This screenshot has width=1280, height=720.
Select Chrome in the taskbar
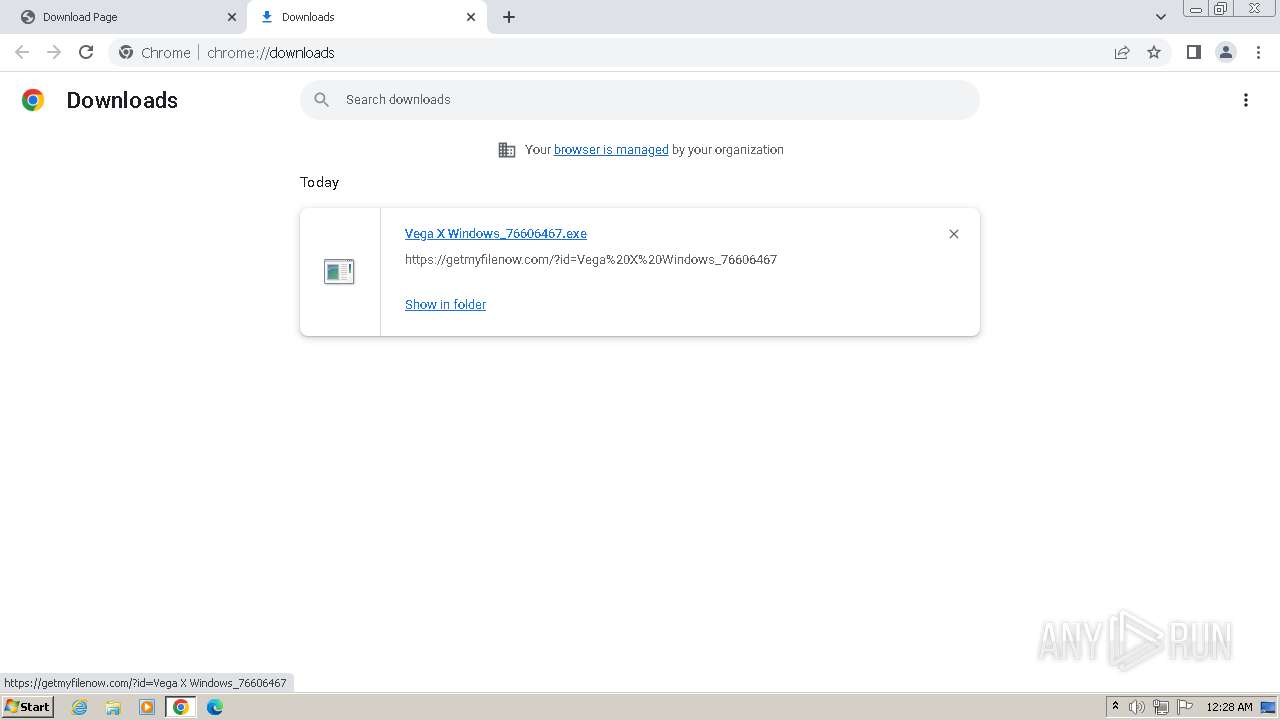pyautogui.click(x=181, y=707)
